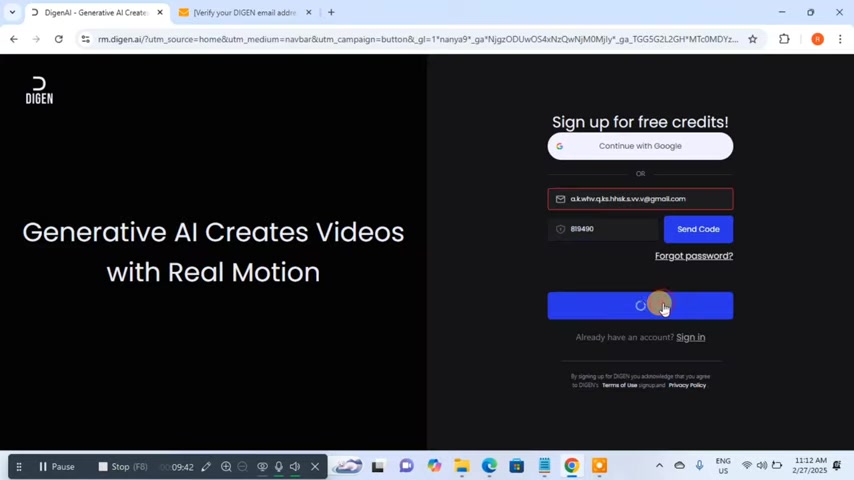Go to the Sign in link

(x=691, y=337)
